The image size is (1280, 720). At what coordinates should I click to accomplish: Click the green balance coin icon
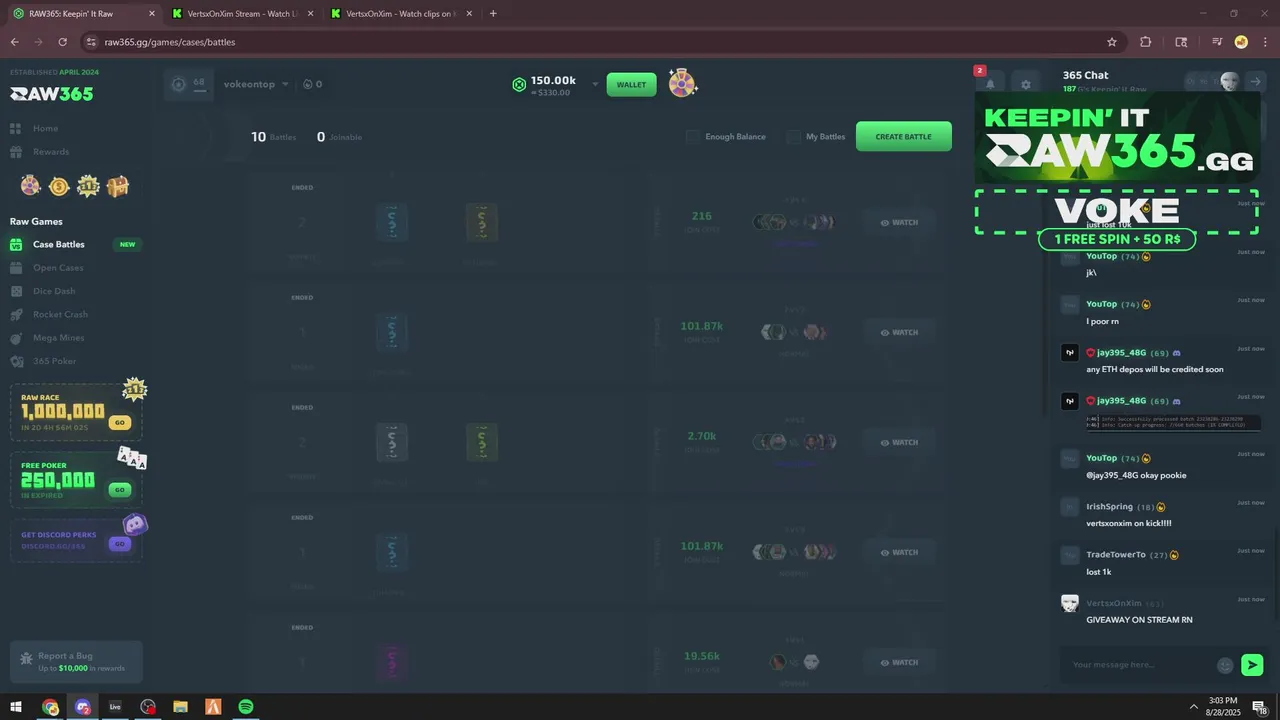tap(519, 85)
